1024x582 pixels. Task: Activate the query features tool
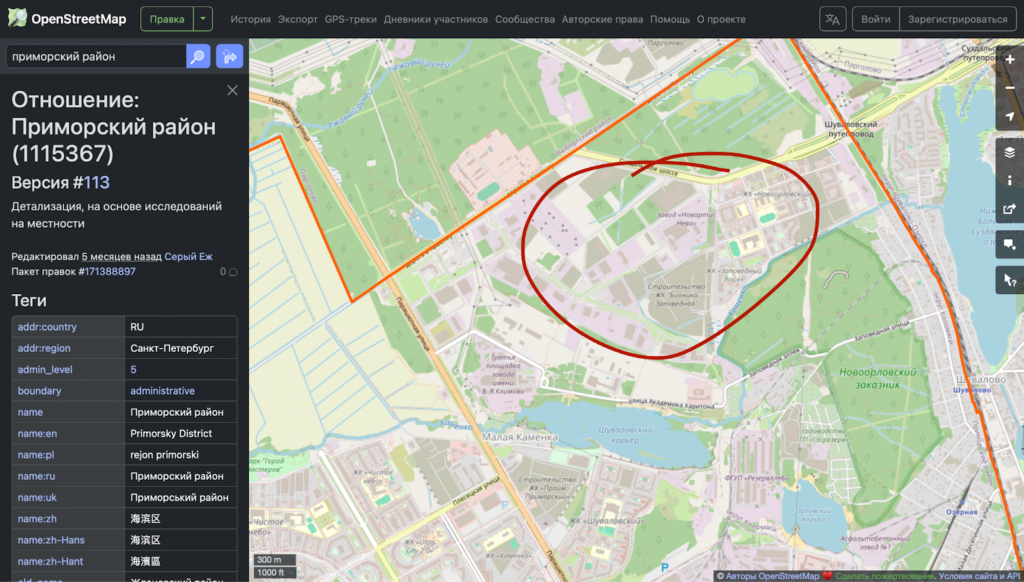[x=1010, y=281]
